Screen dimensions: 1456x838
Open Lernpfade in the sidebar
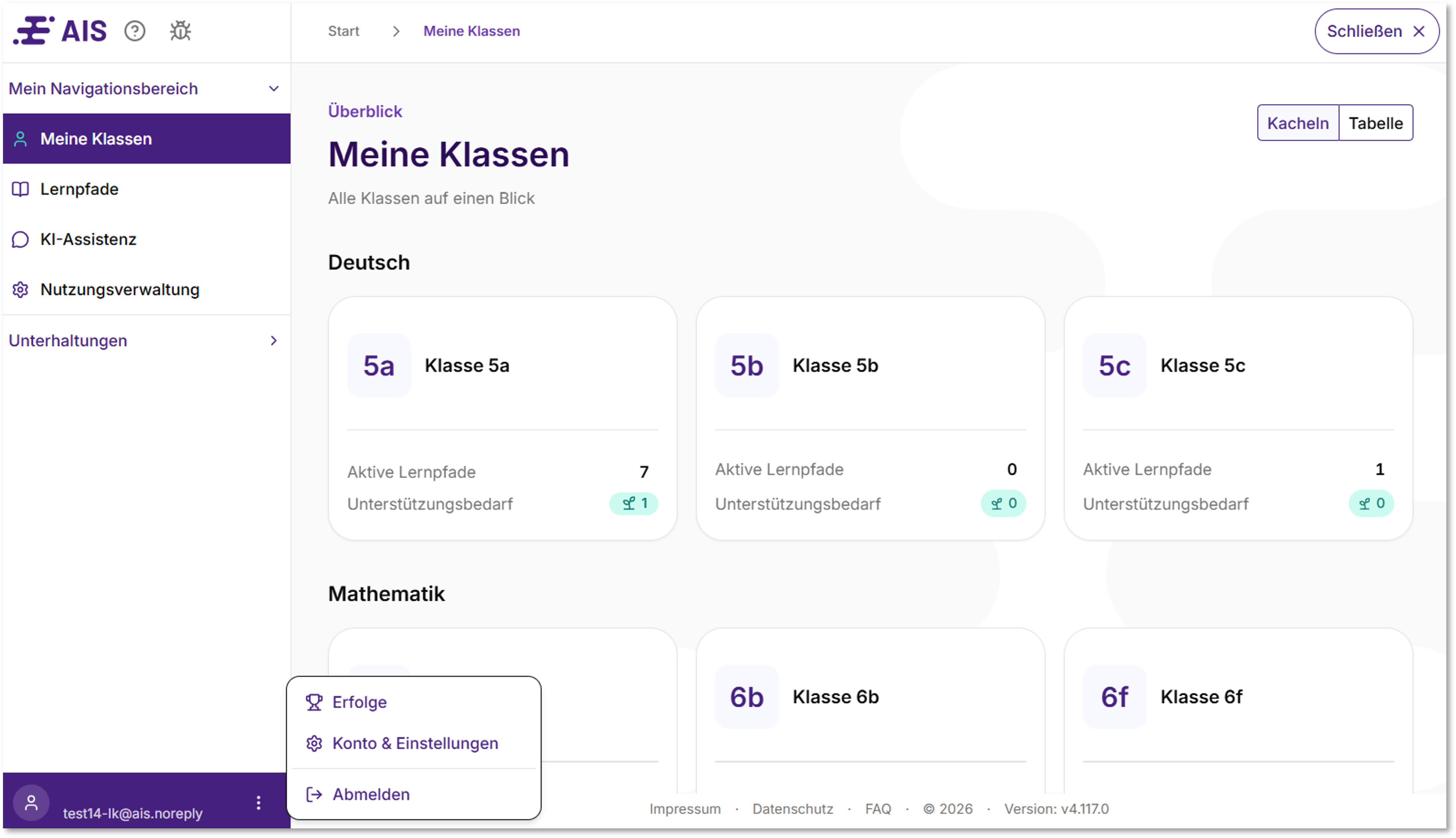(x=146, y=189)
